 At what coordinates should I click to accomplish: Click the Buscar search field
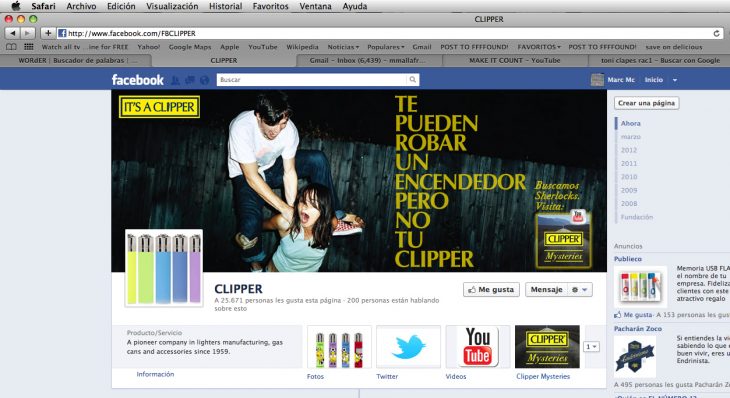[312, 80]
